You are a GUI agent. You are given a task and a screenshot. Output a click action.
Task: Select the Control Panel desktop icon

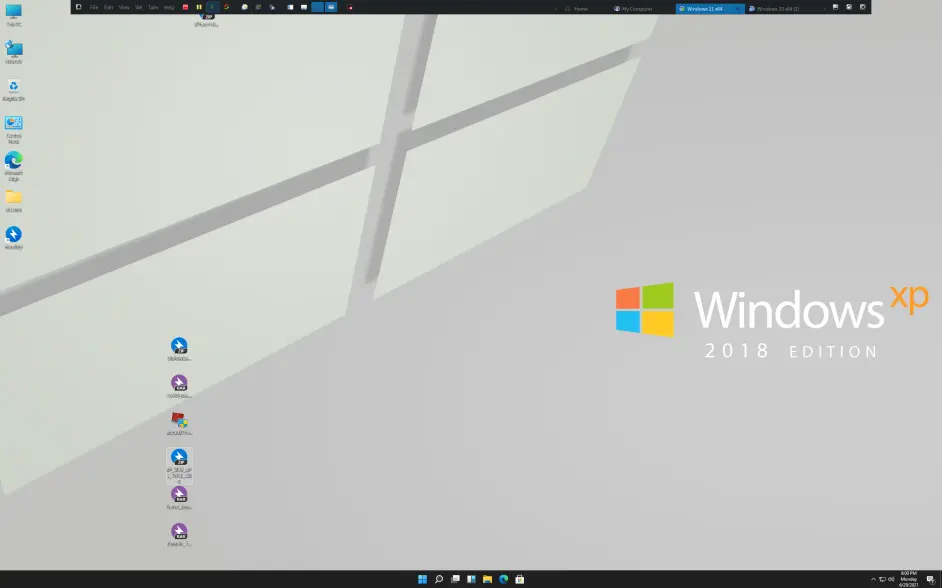(x=13, y=129)
